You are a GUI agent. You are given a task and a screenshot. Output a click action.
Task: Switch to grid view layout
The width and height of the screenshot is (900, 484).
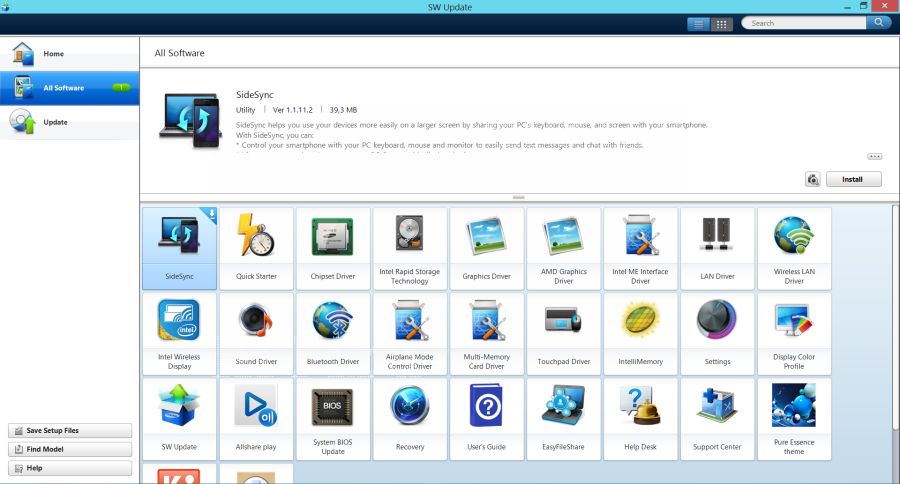[x=722, y=23]
